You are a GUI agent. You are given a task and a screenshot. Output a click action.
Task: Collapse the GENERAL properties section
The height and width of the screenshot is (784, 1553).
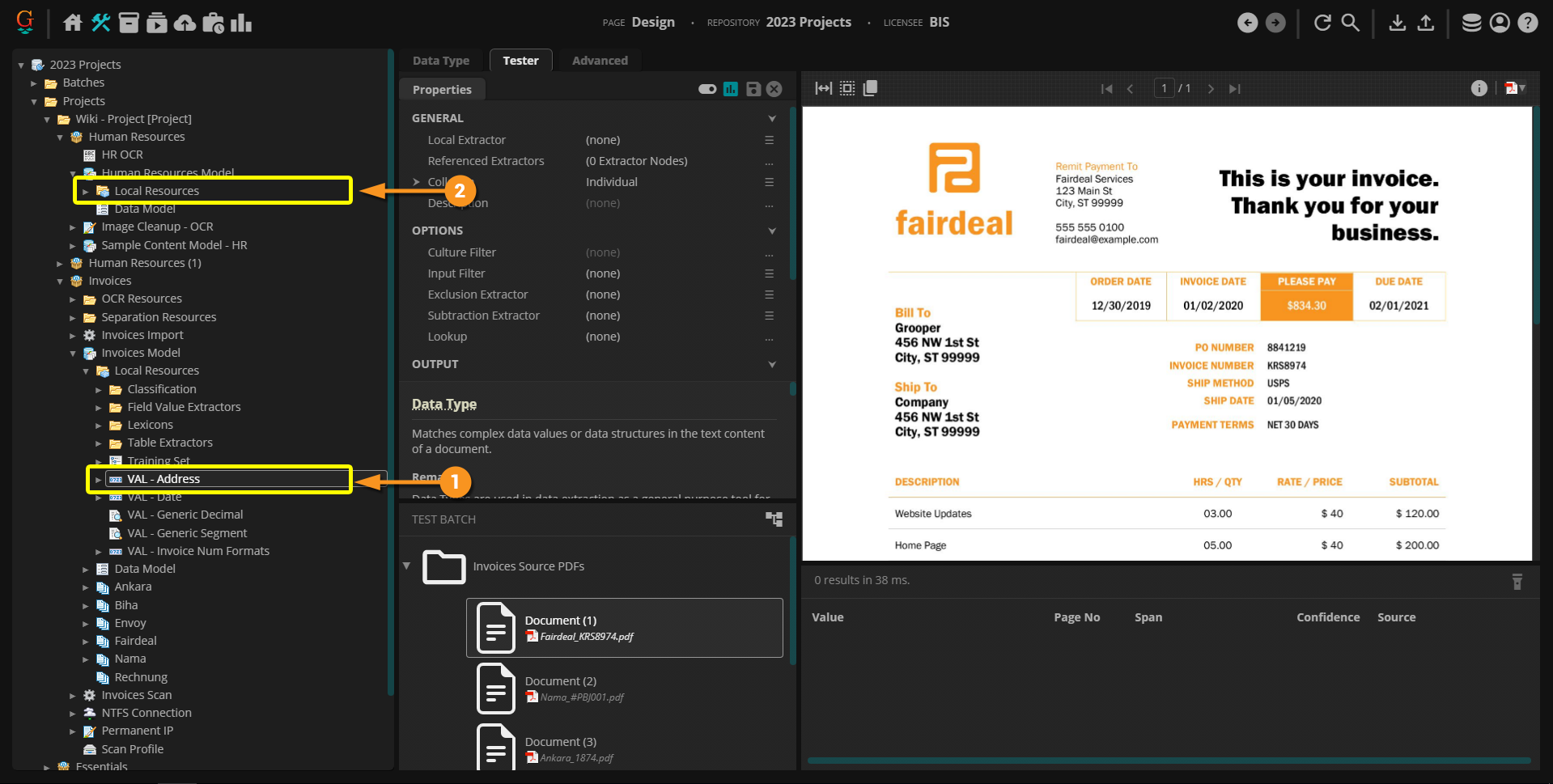pyautogui.click(x=771, y=118)
